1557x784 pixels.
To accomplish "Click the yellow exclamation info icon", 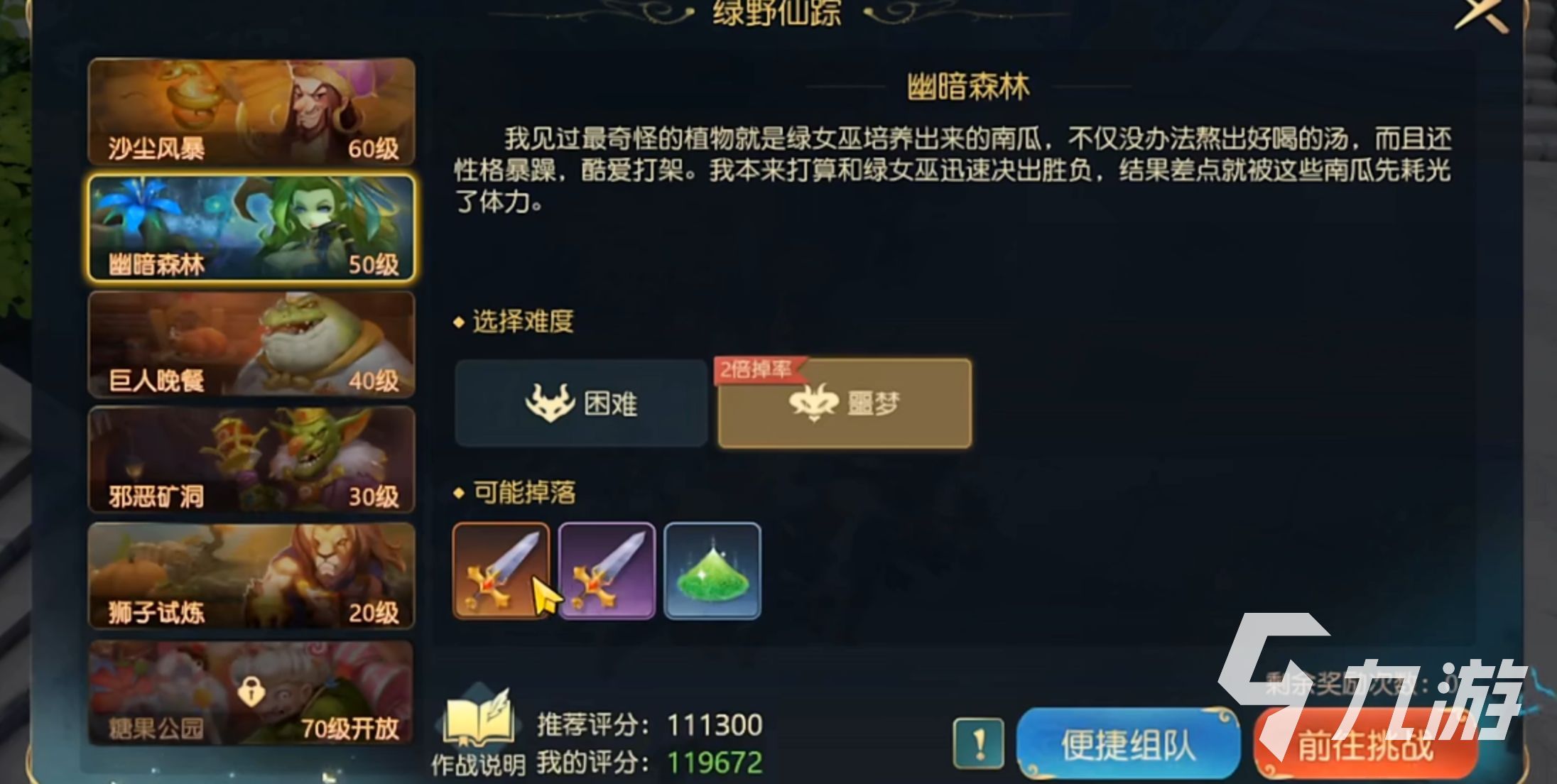I will pos(979,744).
